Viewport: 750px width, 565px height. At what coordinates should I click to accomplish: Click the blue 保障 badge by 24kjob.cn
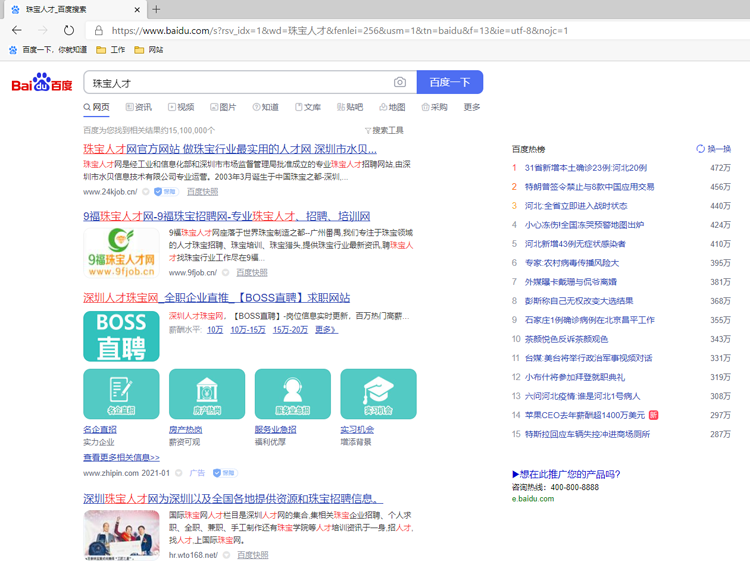coord(165,192)
